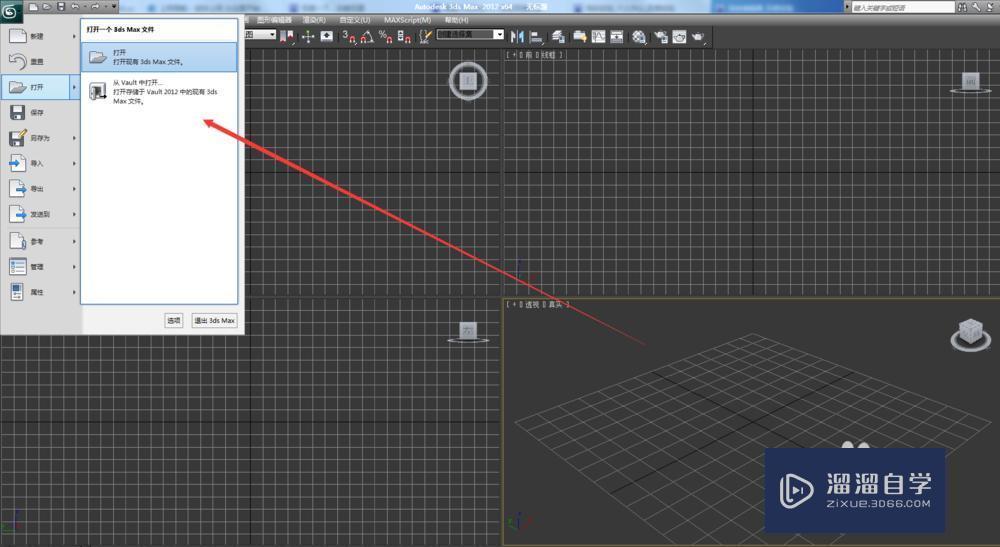This screenshot has height=547, width=1000.
Task: Toggle the 3D Snaps icon
Action: pyautogui.click(x=348, y=36)
